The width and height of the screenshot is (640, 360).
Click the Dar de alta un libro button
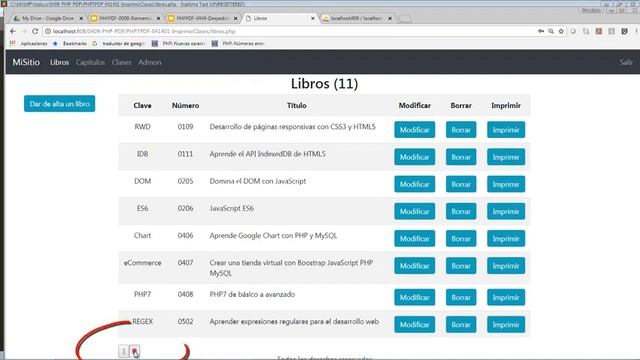pos(60,104)
